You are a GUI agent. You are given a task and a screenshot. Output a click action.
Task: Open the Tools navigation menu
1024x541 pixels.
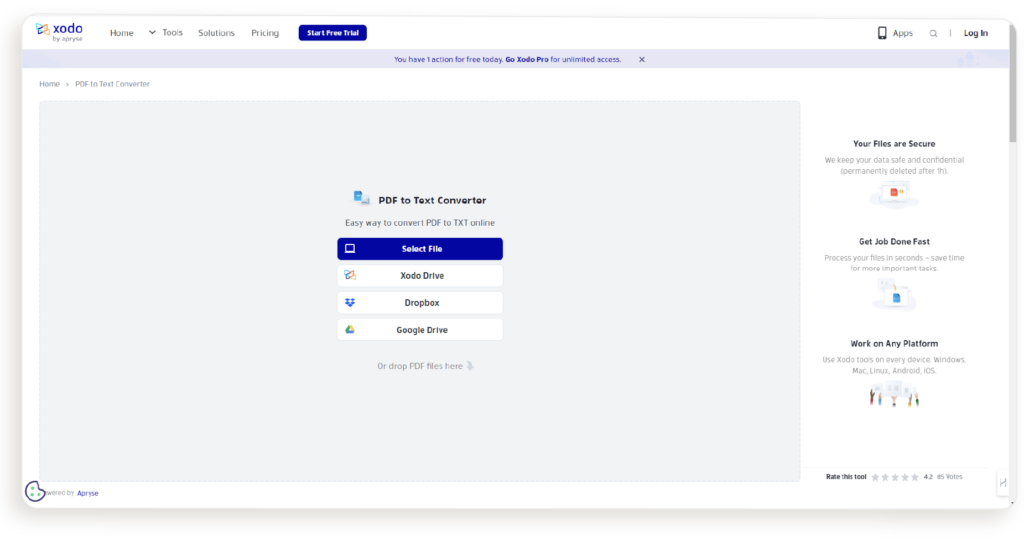(172, 32)
